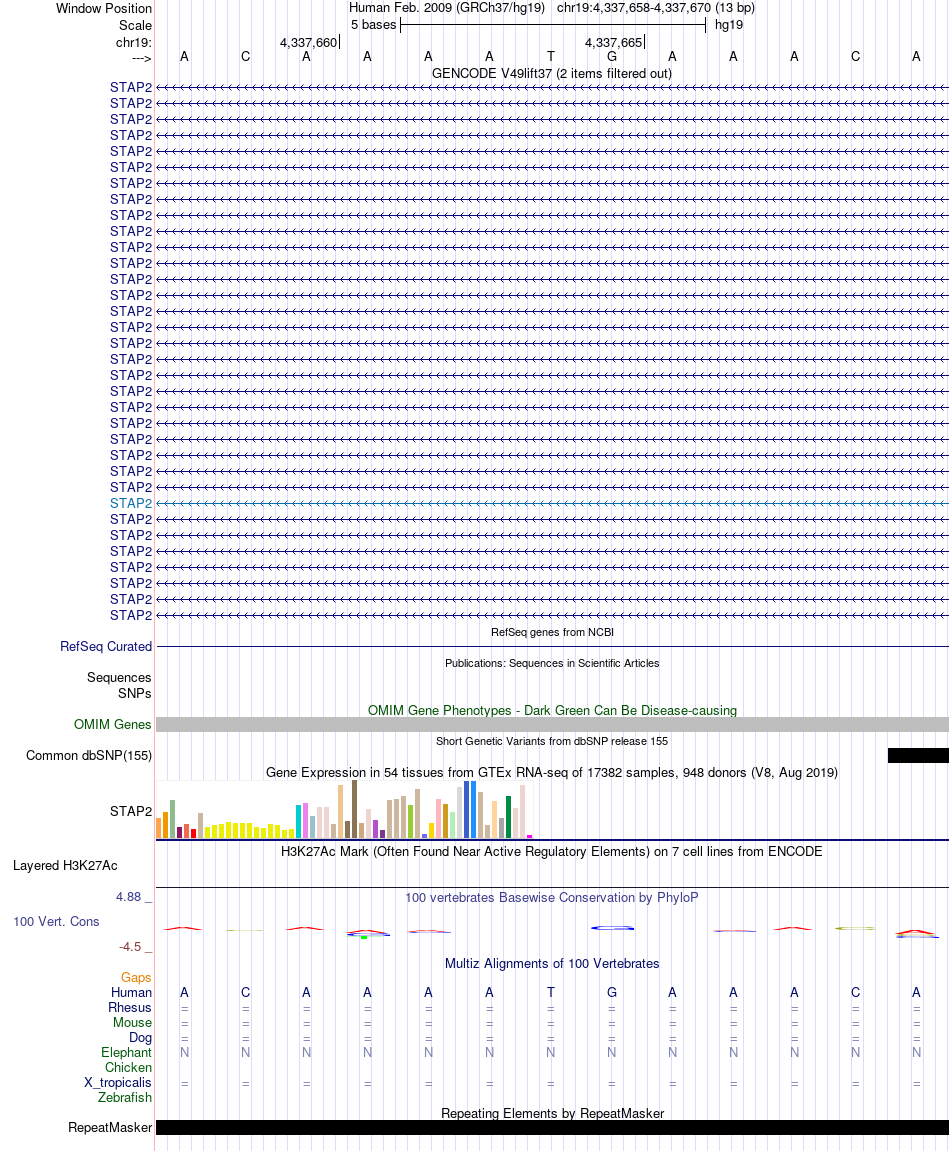The image size is (950, 1151).
Task: Click the STAP2 label beside GTEx expression chart
Action: click(131, 811)
